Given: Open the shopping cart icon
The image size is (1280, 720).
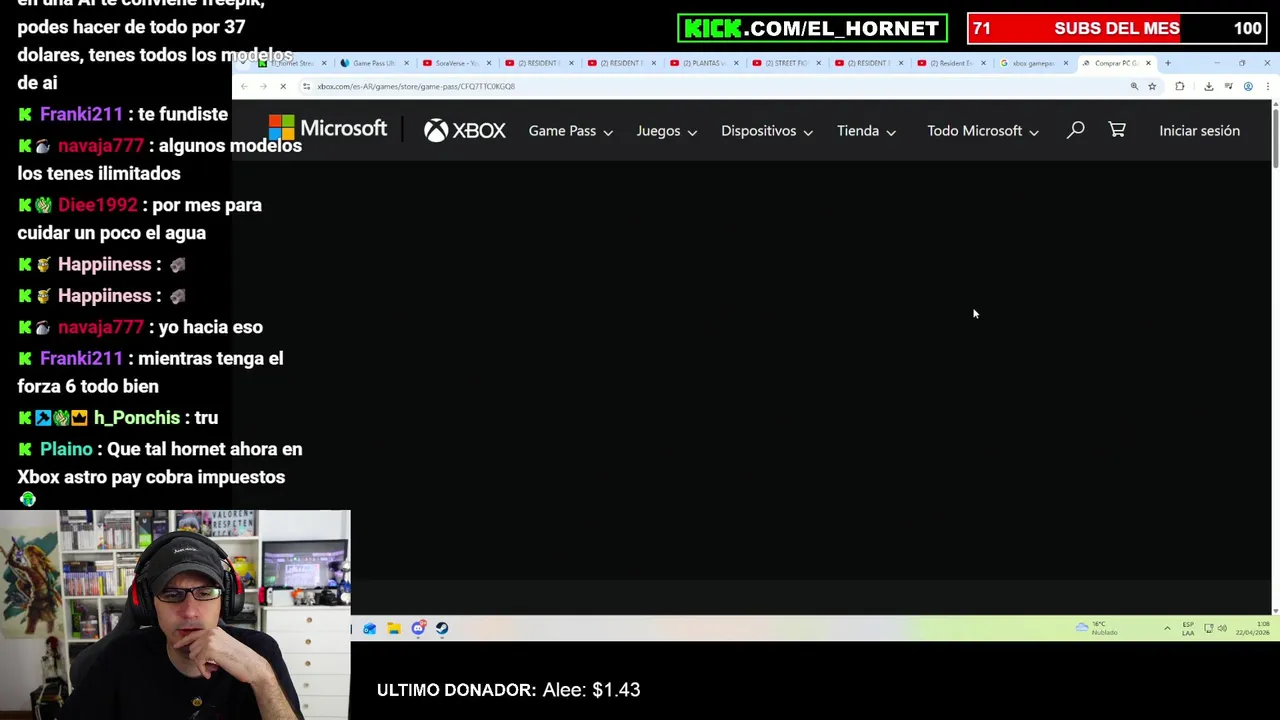Looking at the screenshot, I should pyautogui.click(x=1117, y=130).
